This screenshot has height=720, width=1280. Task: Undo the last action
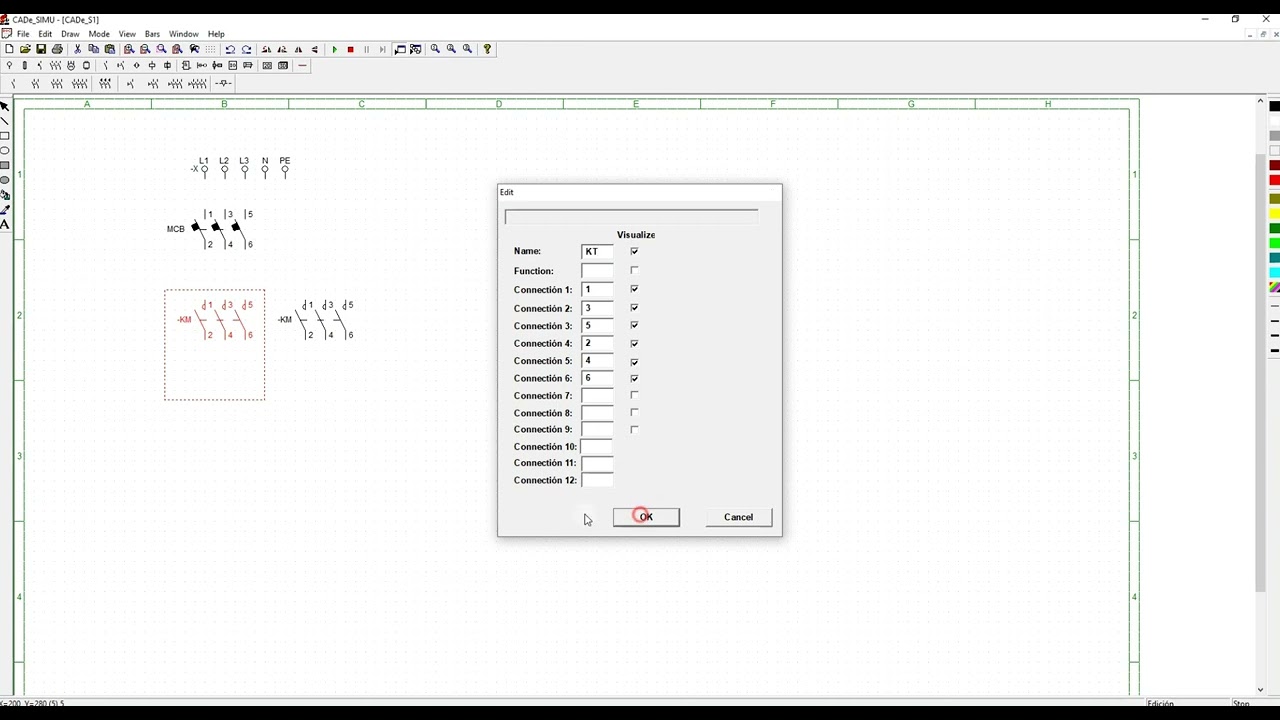[x=230, y=49]
